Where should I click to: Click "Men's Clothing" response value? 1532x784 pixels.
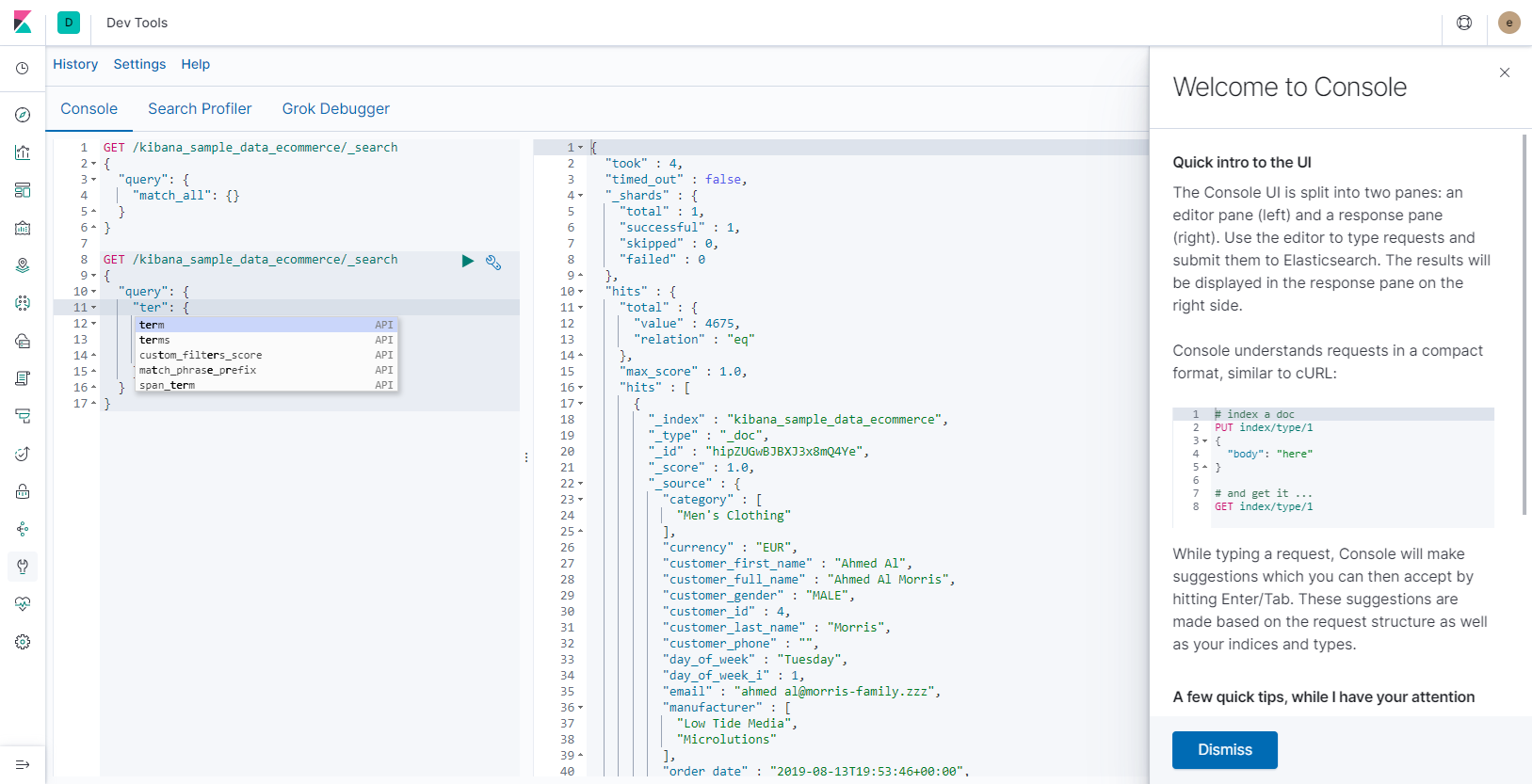click(734, 516)
